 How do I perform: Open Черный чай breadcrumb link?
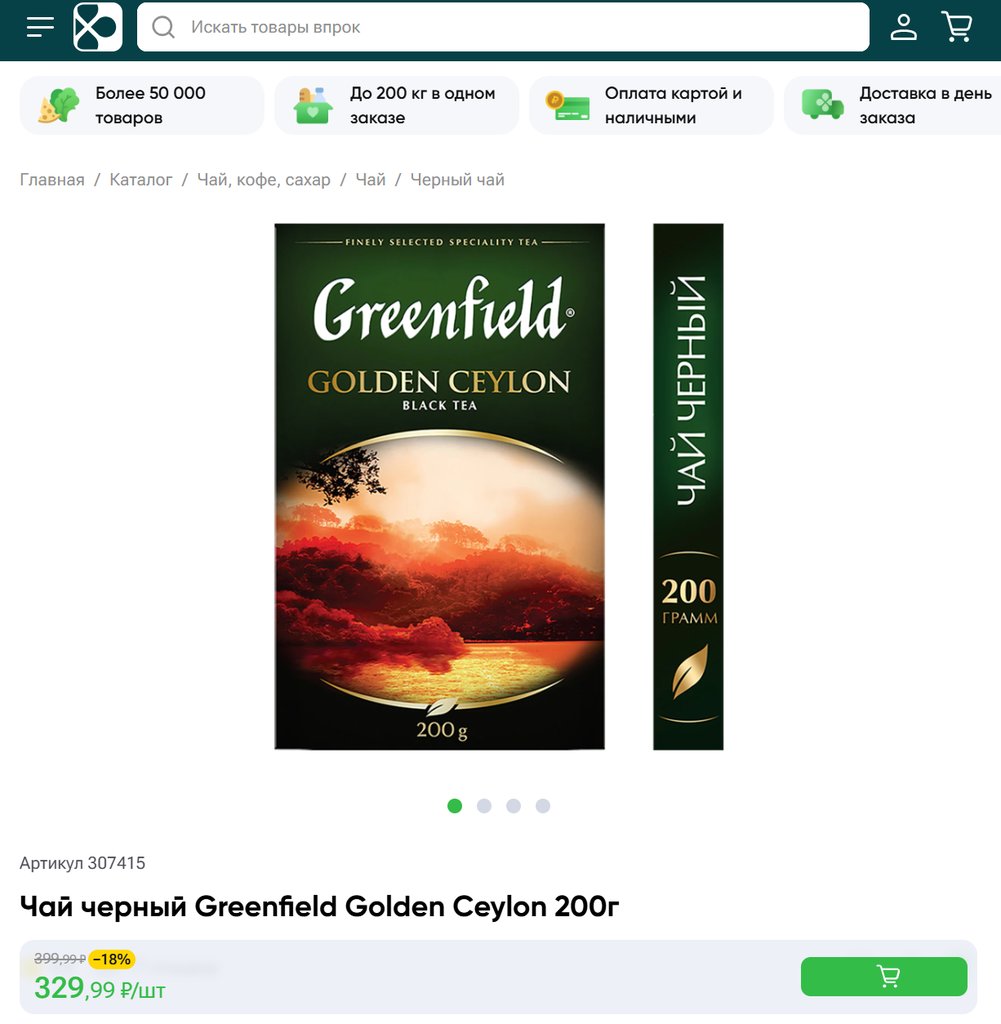click(x=457, y=180)
